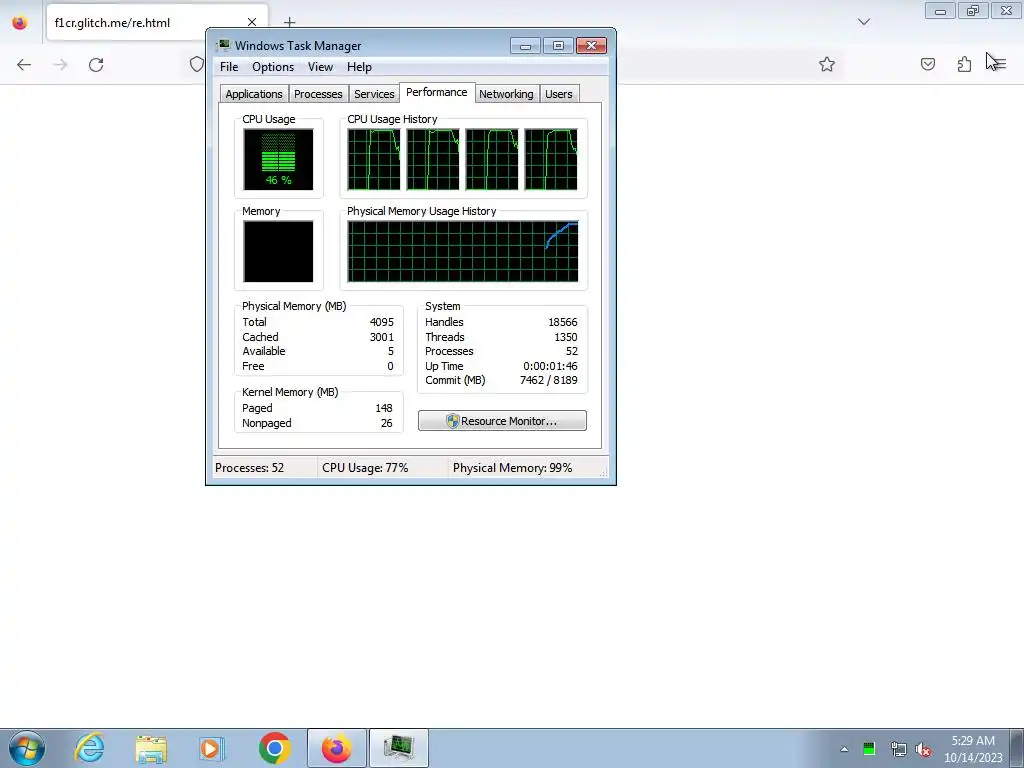Click the green CPU meter tray icon

(x=869, y=749)
